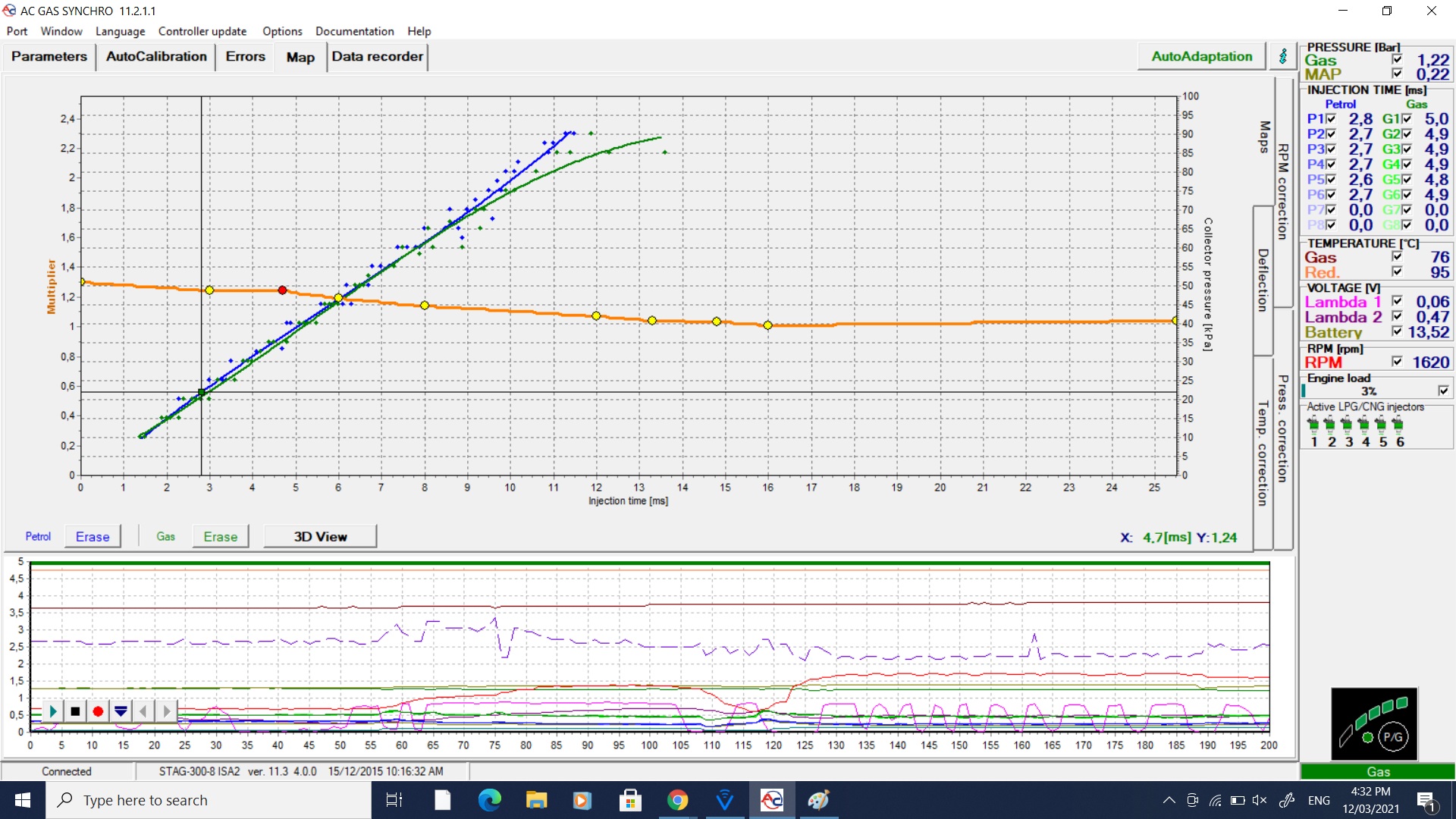Select LPG injector icon number 4
Viewport: 1456px width, 819px height.
pos(1363,424)
